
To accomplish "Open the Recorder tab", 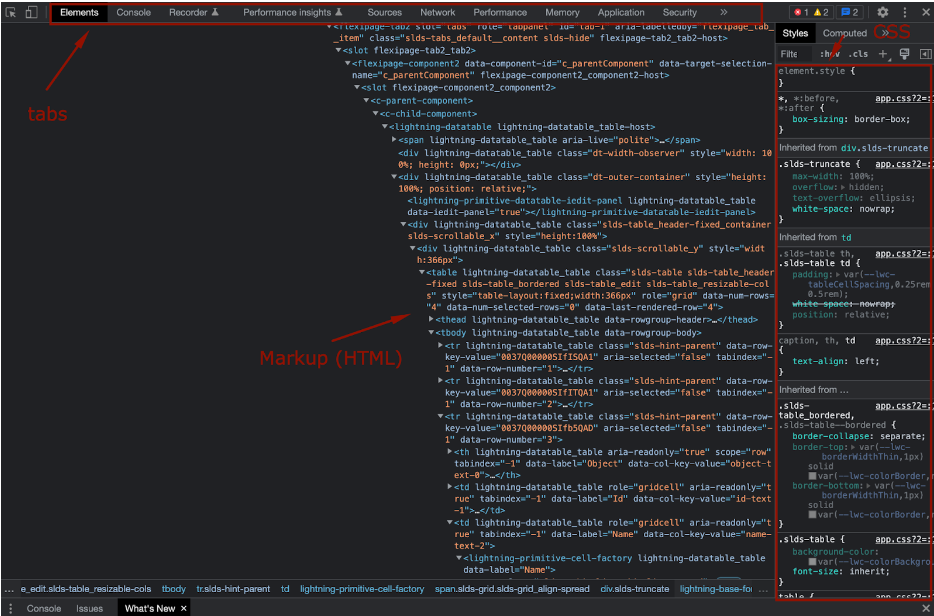I will tap(194, 13).
